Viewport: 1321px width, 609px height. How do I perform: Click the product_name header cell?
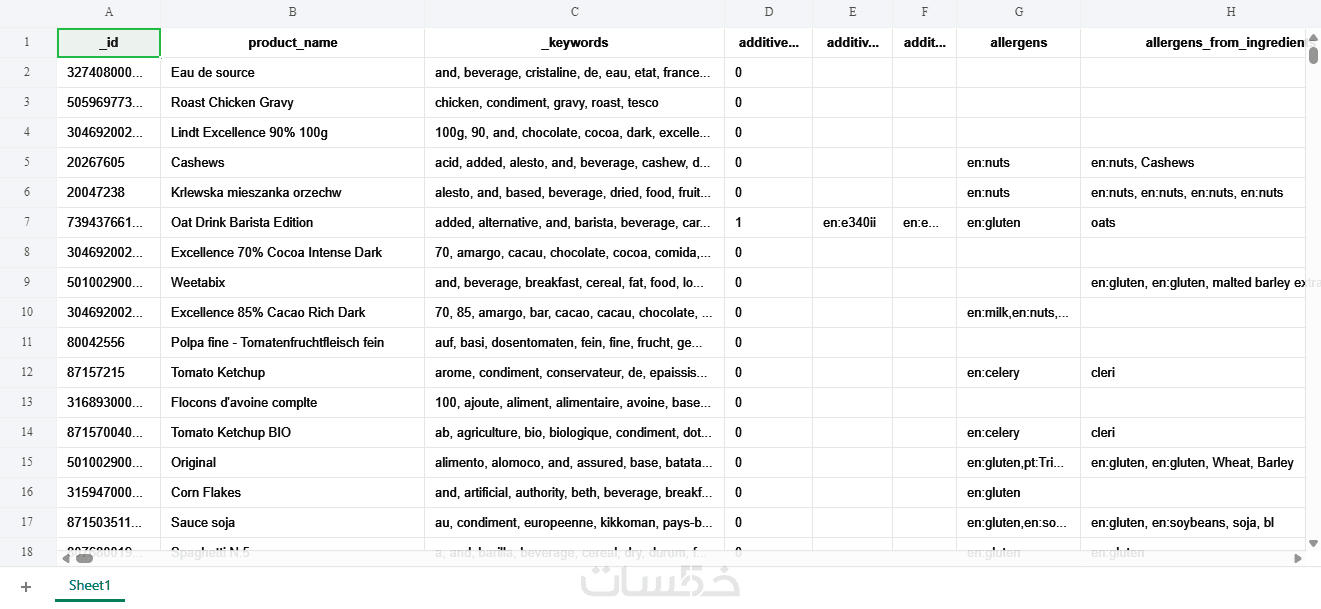click(x=292, y=43)
